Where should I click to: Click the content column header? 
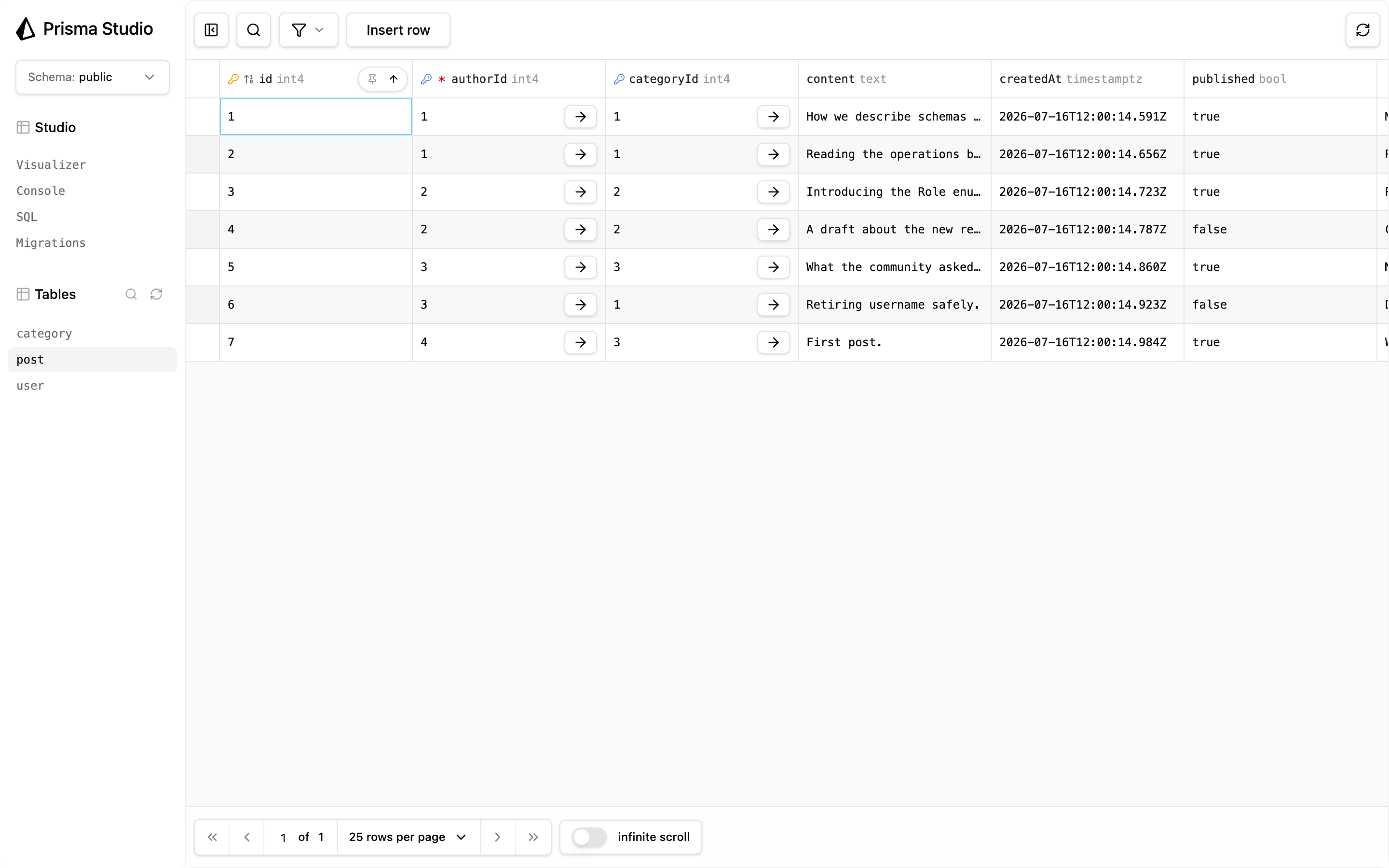click(894, 79)
